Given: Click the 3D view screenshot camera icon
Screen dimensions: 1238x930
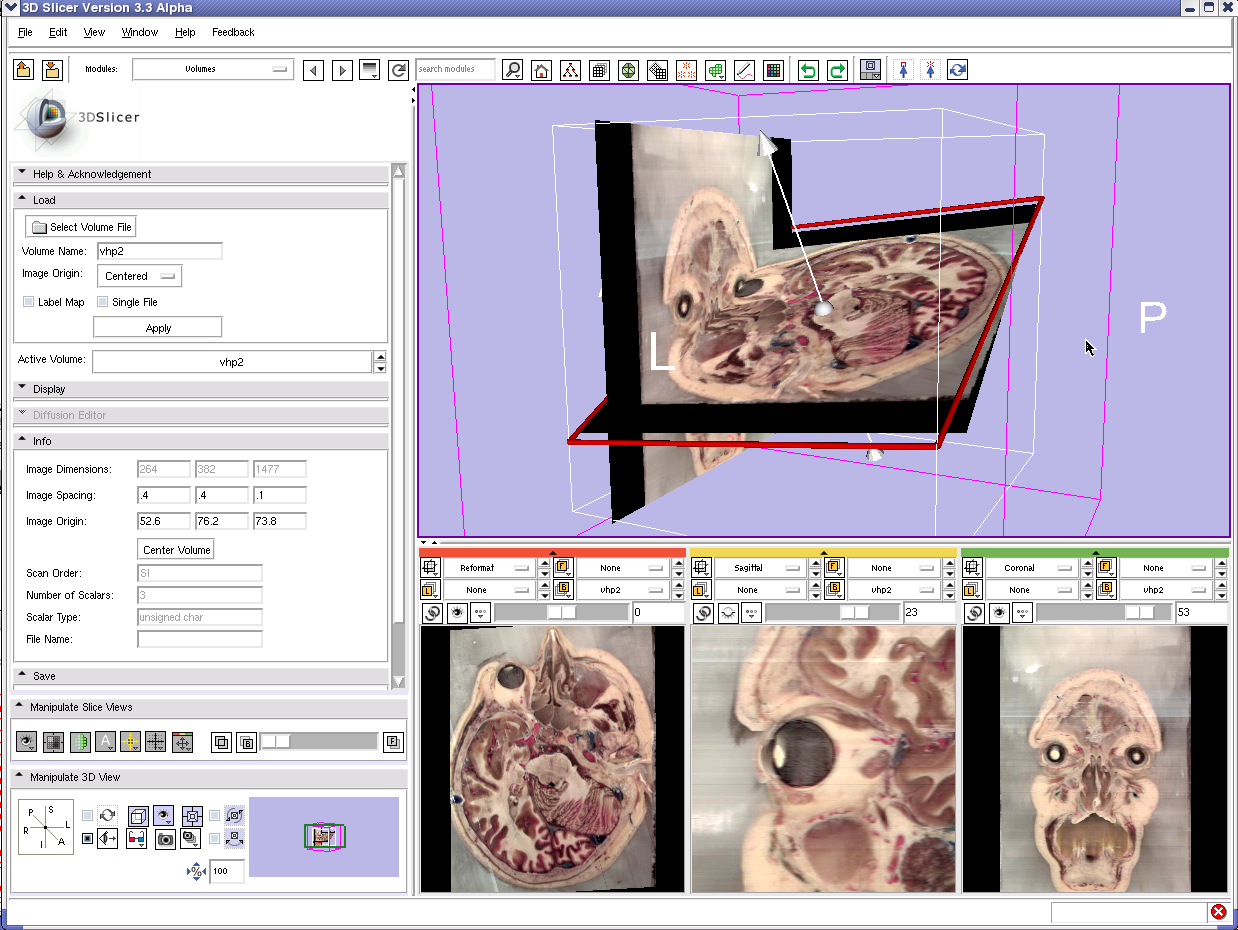Looking at the screenshot, I should 165,839.
